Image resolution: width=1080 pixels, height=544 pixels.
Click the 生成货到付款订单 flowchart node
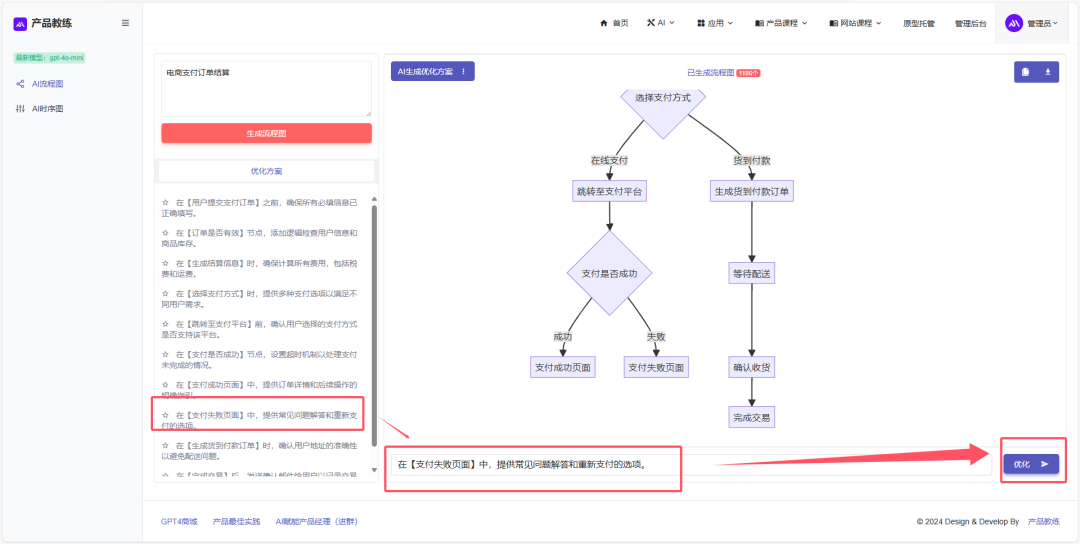click(x=751, y=191)
